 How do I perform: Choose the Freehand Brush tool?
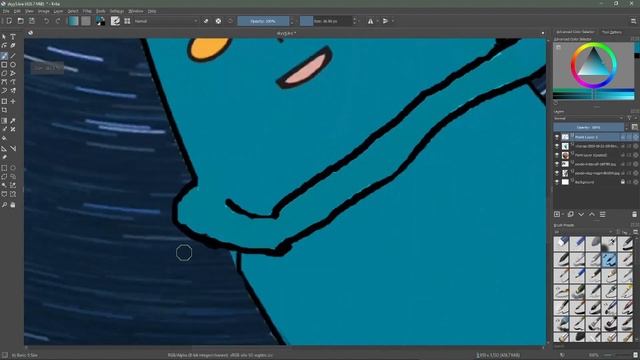pyautogui.click(x=4, y=56)
